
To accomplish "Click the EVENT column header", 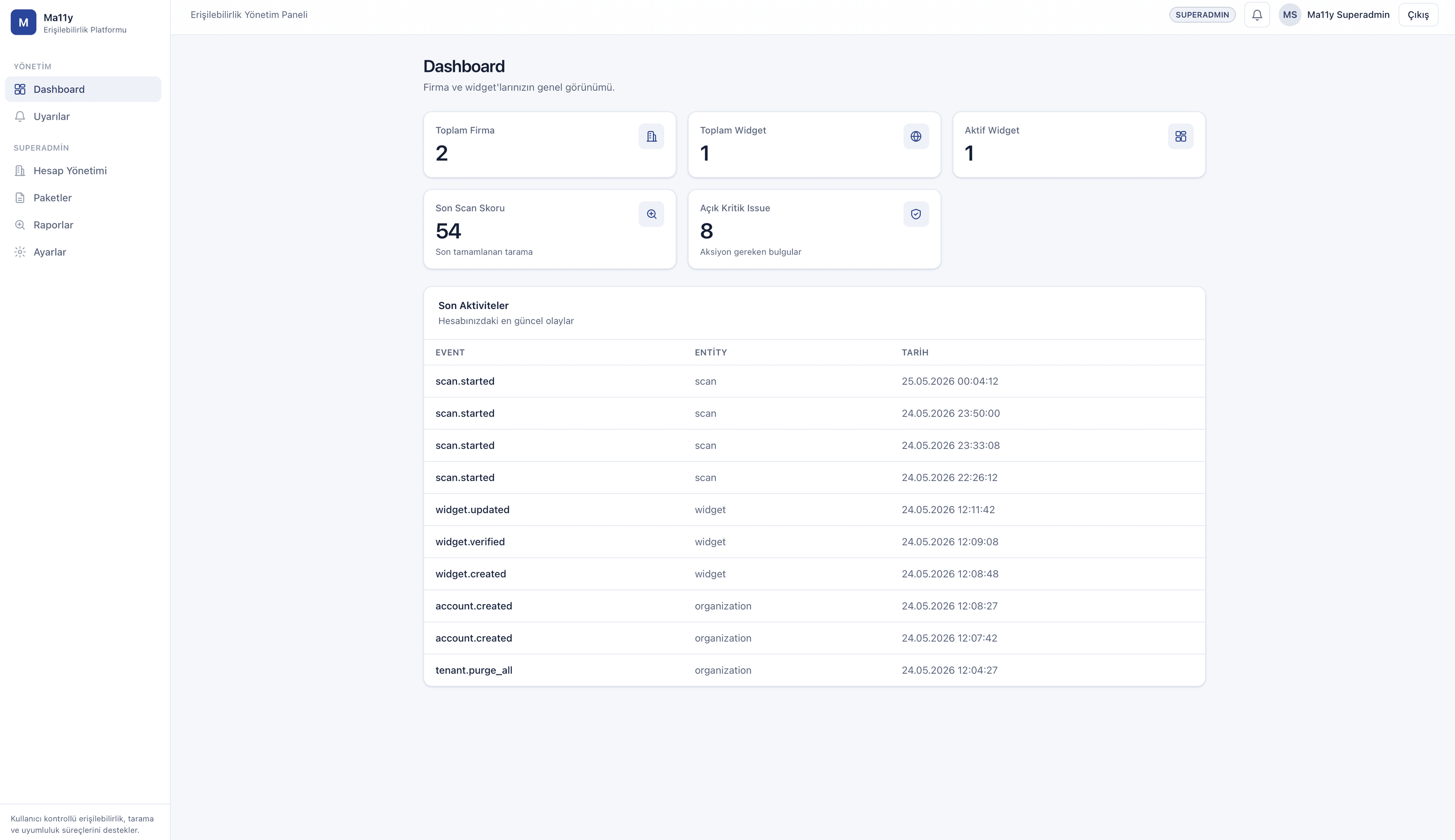I will pyautogui.click(x=450, y=353).
